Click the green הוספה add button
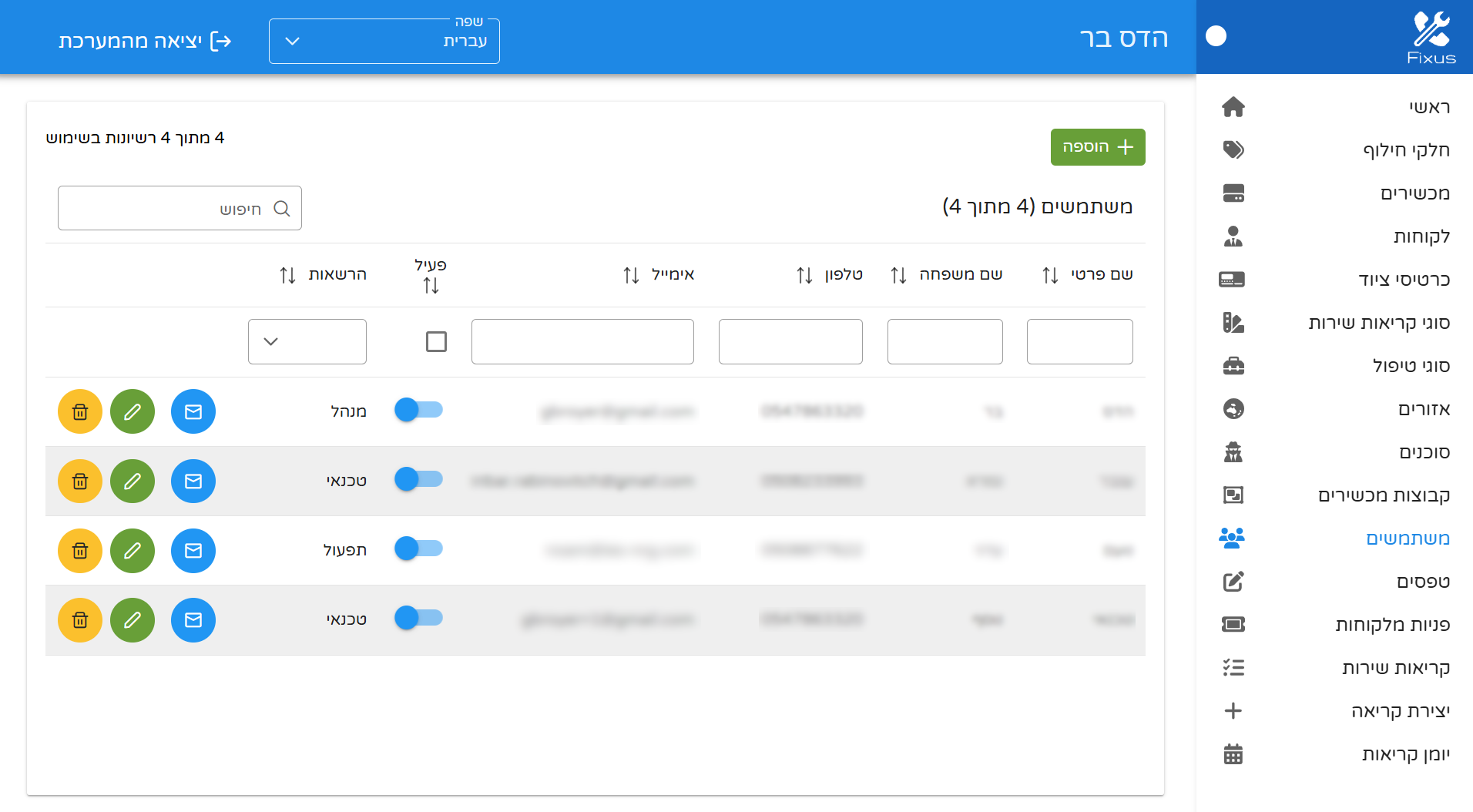 tap(1098, 147)
